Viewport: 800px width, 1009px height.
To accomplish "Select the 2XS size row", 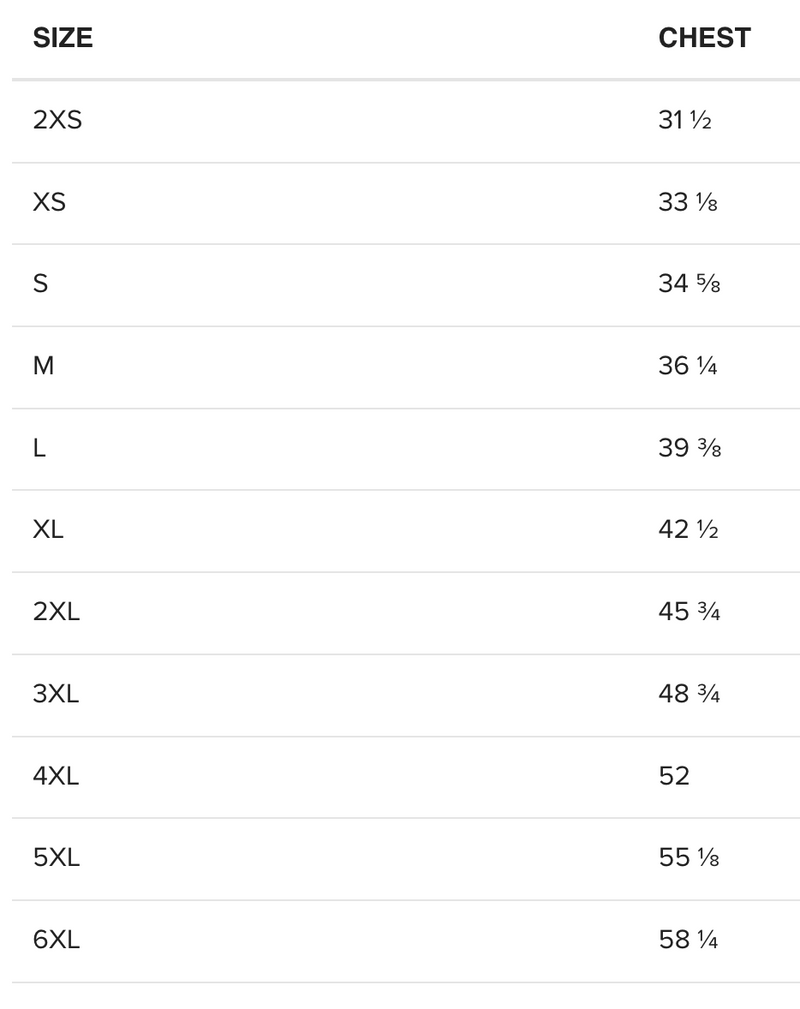I will click(57, 121).
